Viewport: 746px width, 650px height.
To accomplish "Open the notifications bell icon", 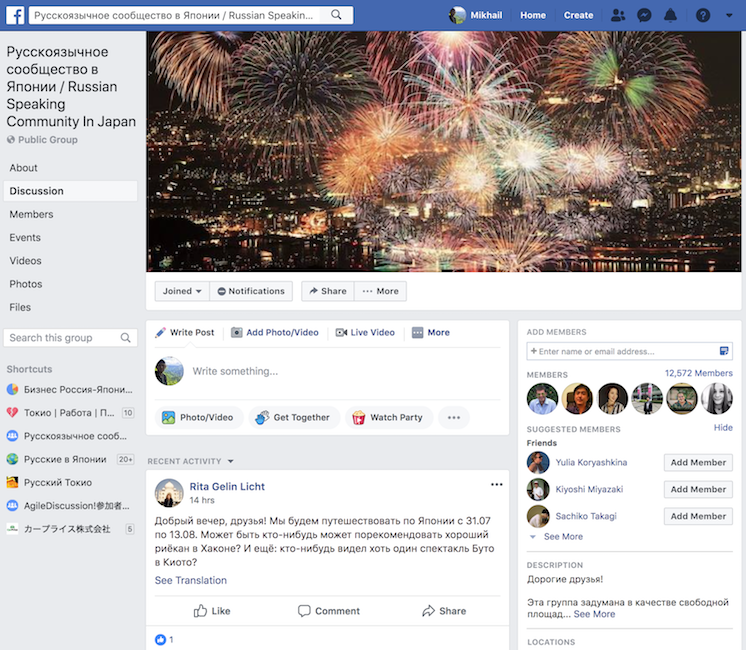I will point(670,15).
